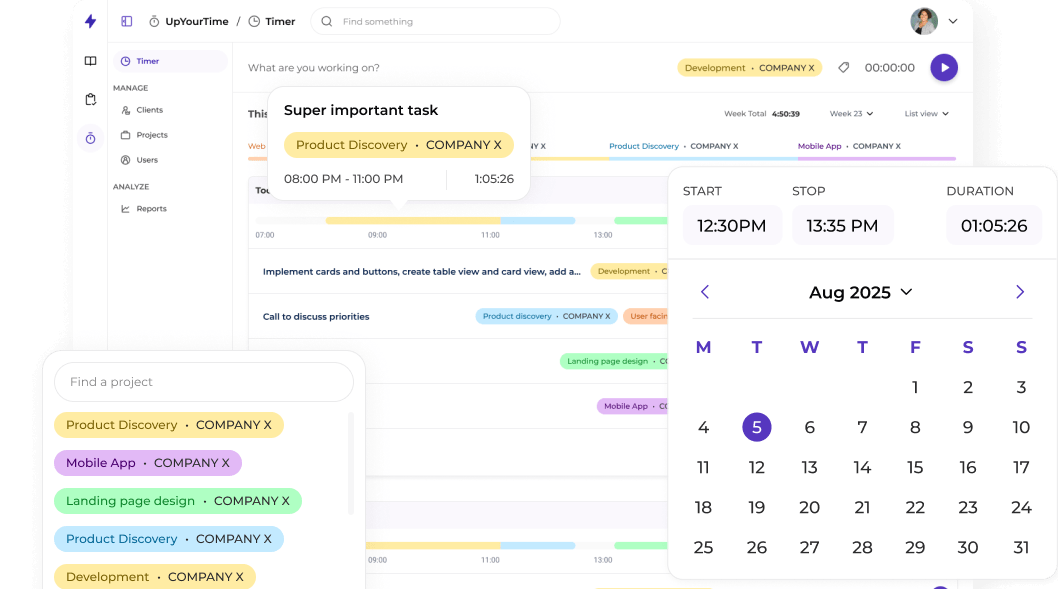
Task: Click the tag icon beside timer
Action: coord(843,67)
